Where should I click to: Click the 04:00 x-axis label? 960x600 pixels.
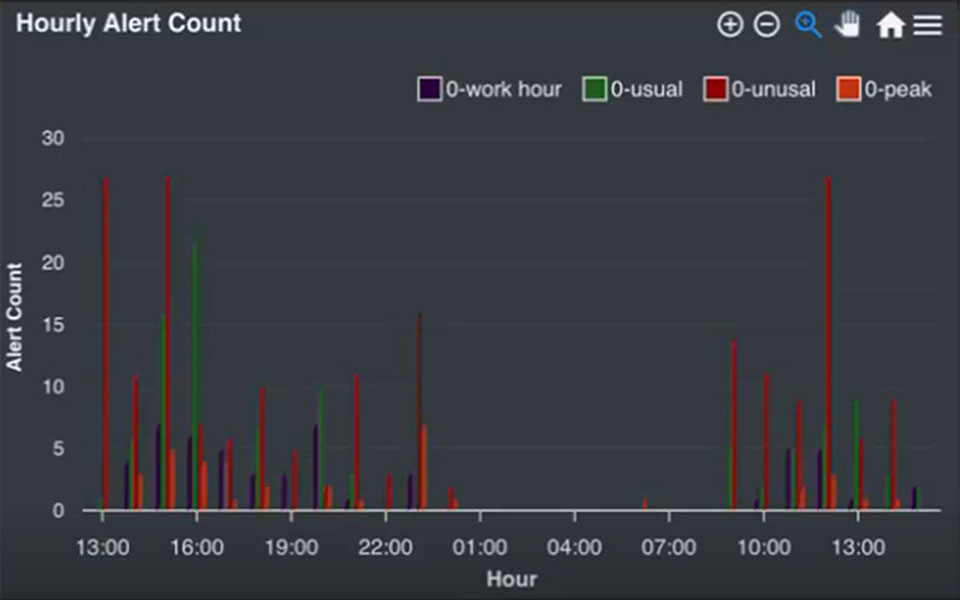574,547
